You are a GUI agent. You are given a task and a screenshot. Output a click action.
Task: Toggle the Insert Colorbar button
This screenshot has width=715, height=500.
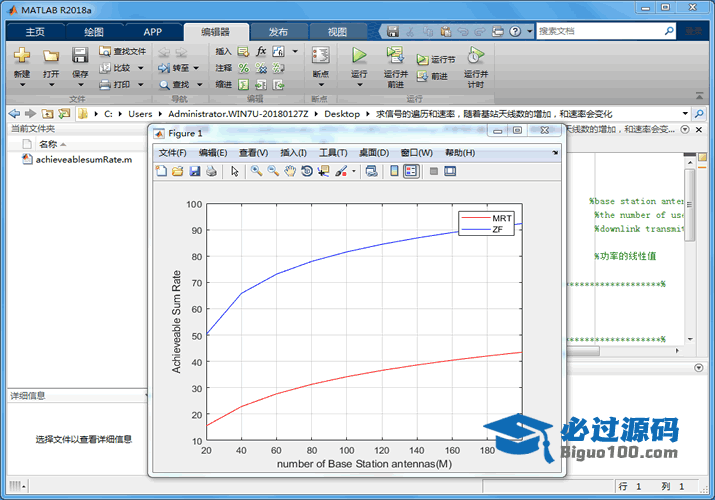(393, 171)
